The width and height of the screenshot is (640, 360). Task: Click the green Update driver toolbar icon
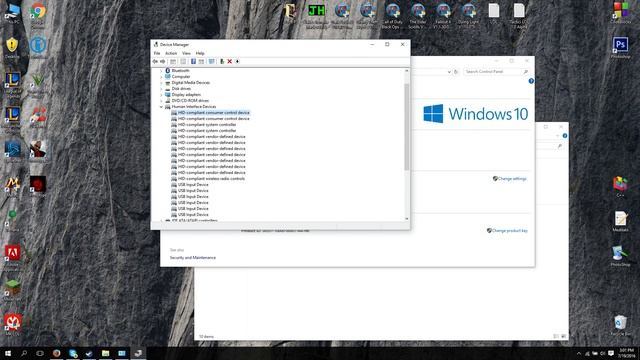(222, 62)
